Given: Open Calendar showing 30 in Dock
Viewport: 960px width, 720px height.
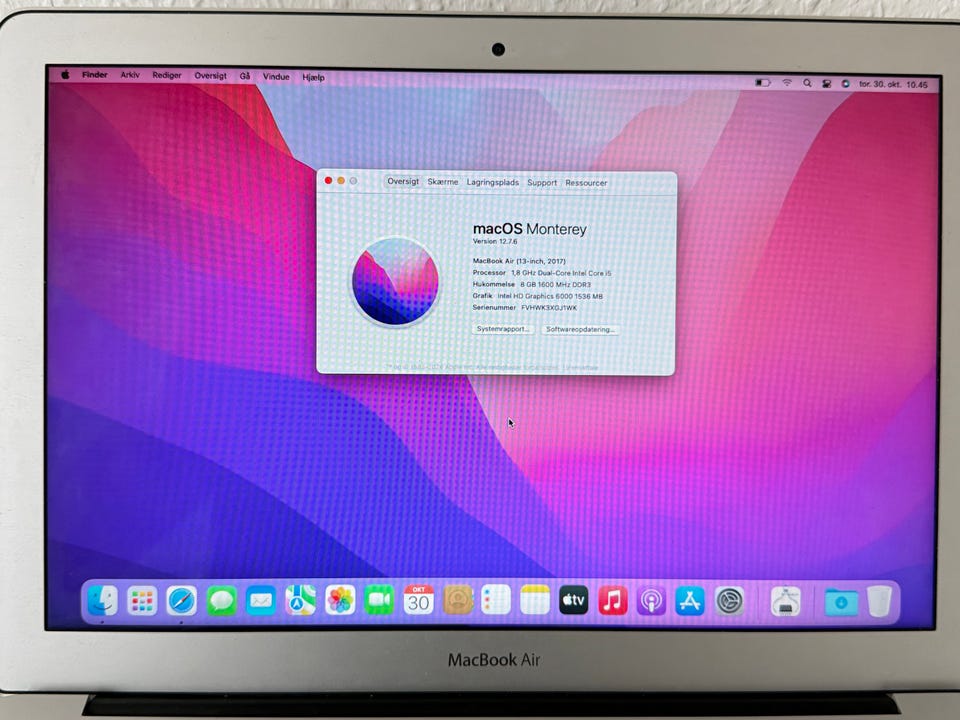Looking at the screenshot, I should [x=419, y=600].
